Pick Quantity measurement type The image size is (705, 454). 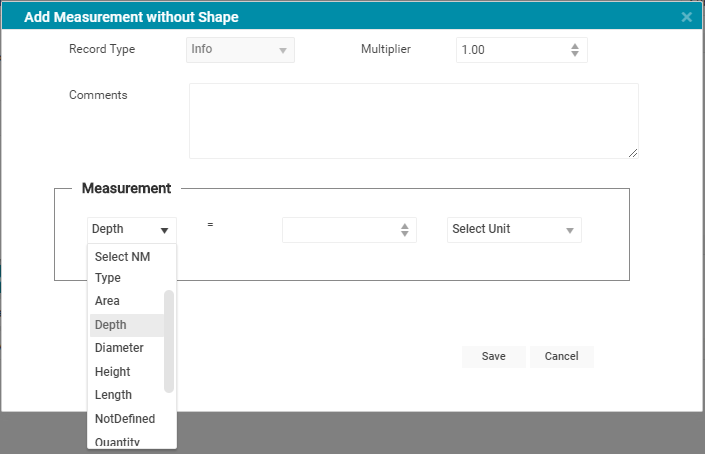(x=117, y=441)
